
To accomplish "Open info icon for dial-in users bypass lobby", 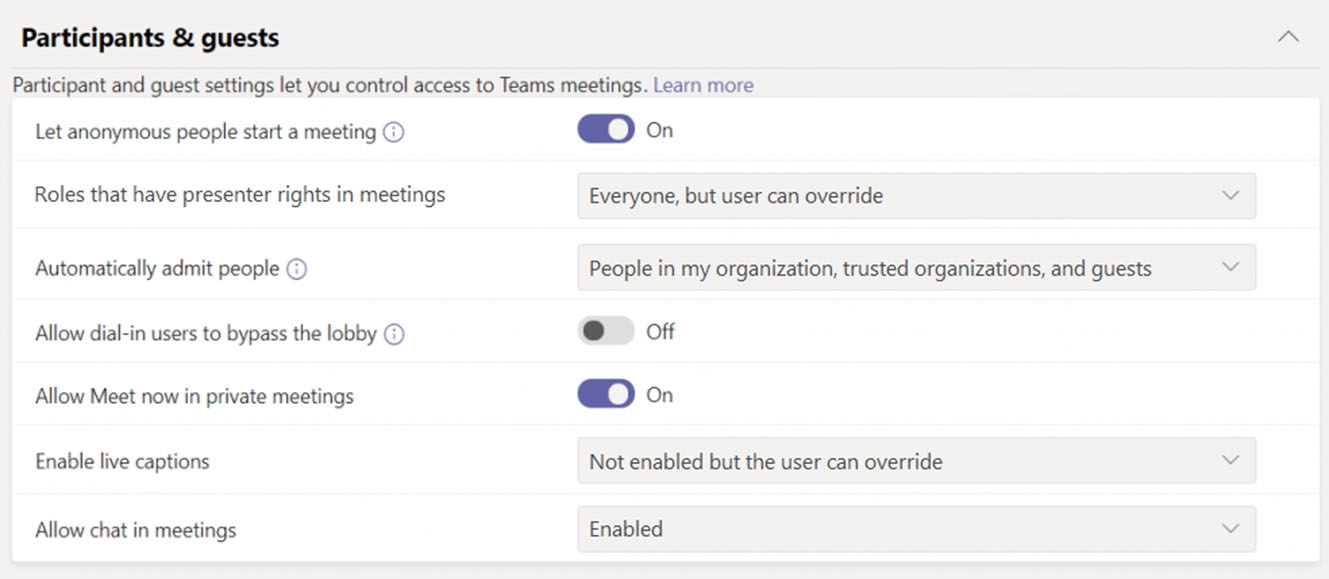I will coord(394,334).
